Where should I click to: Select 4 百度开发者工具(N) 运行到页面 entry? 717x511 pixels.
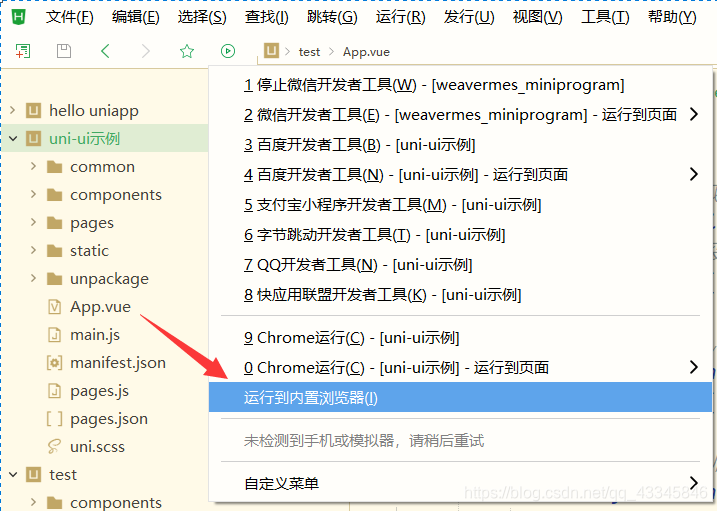pos(460,175)
